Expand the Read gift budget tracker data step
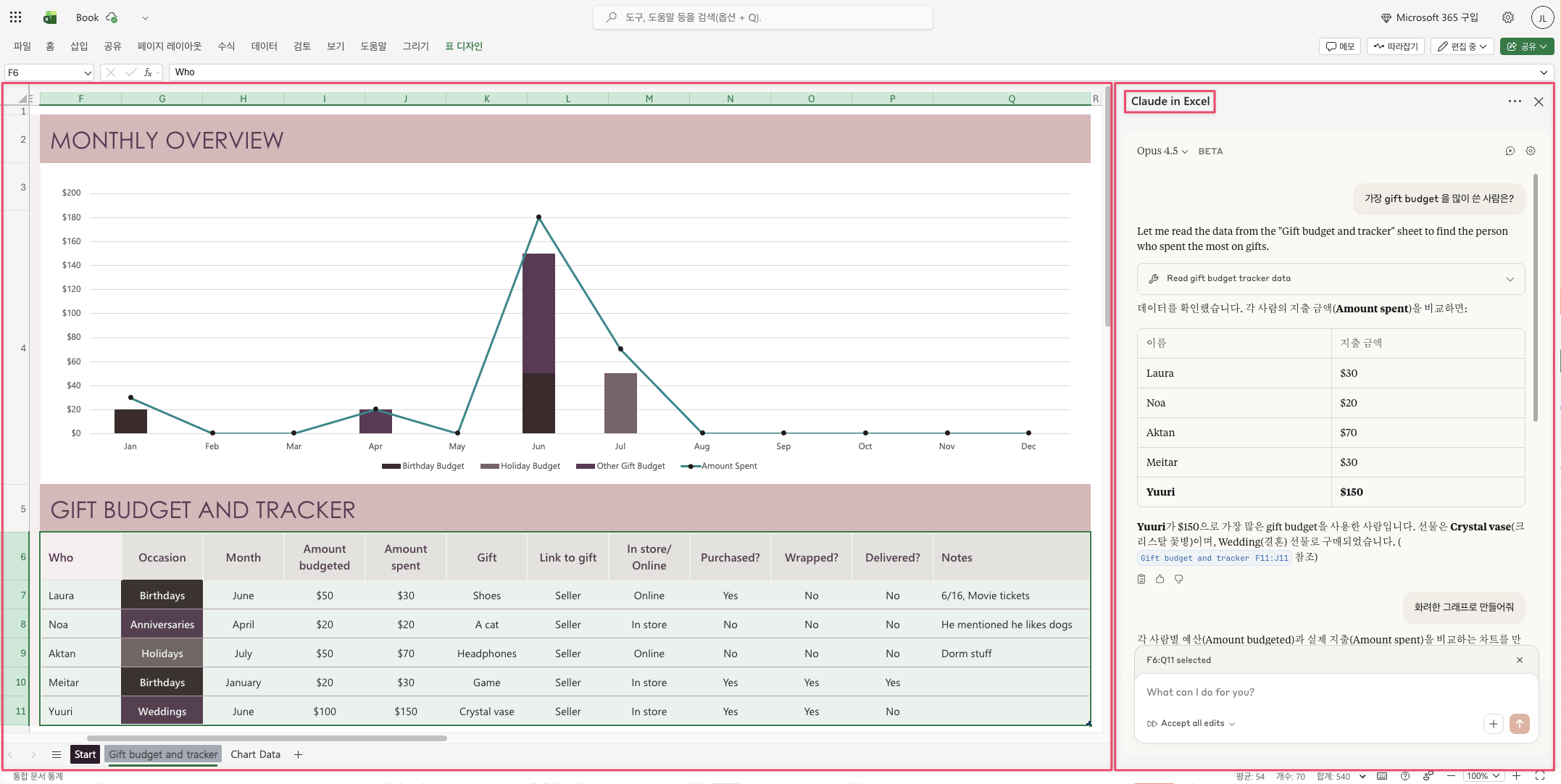 click(1510, 279)
